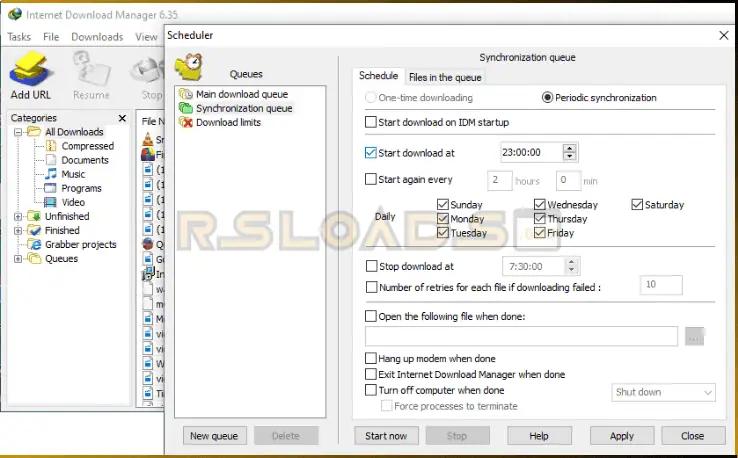The height and width of the screenshot is (458, 738).
Task: Select Periodic synchronization radio button
Action: click(x=547, y=98)
